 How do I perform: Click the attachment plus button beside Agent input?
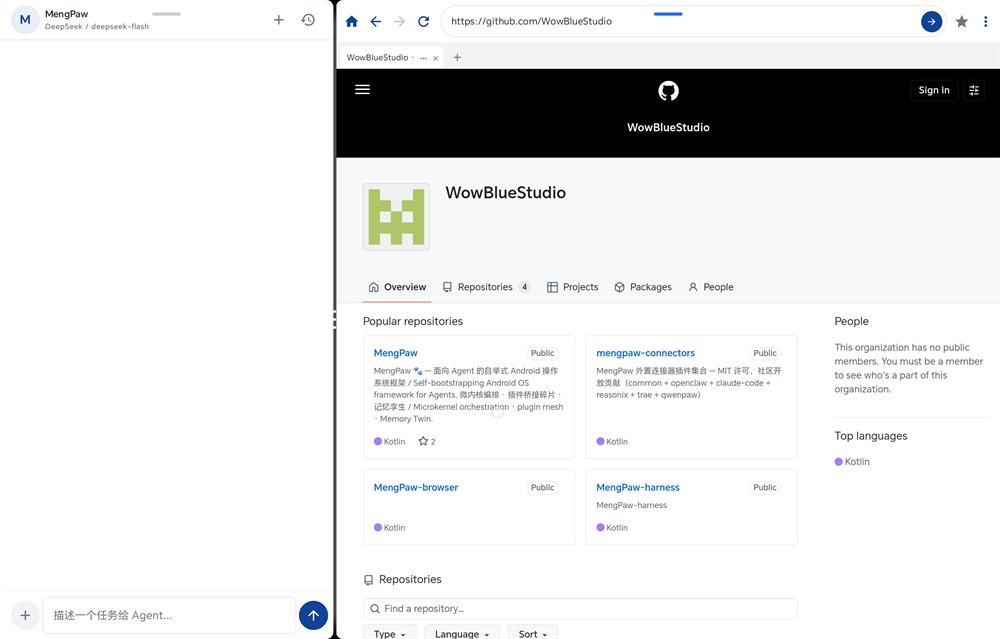pos(25,615)
